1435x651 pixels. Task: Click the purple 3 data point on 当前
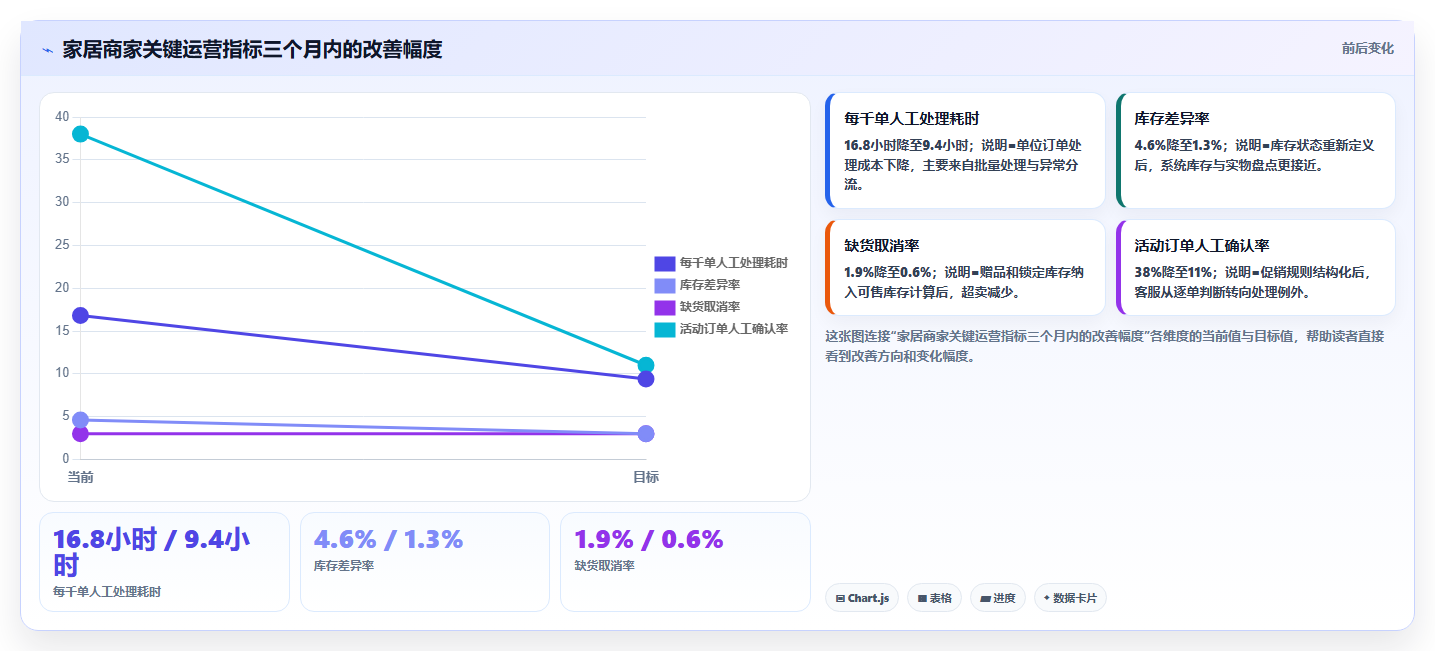tap(81, 434)
